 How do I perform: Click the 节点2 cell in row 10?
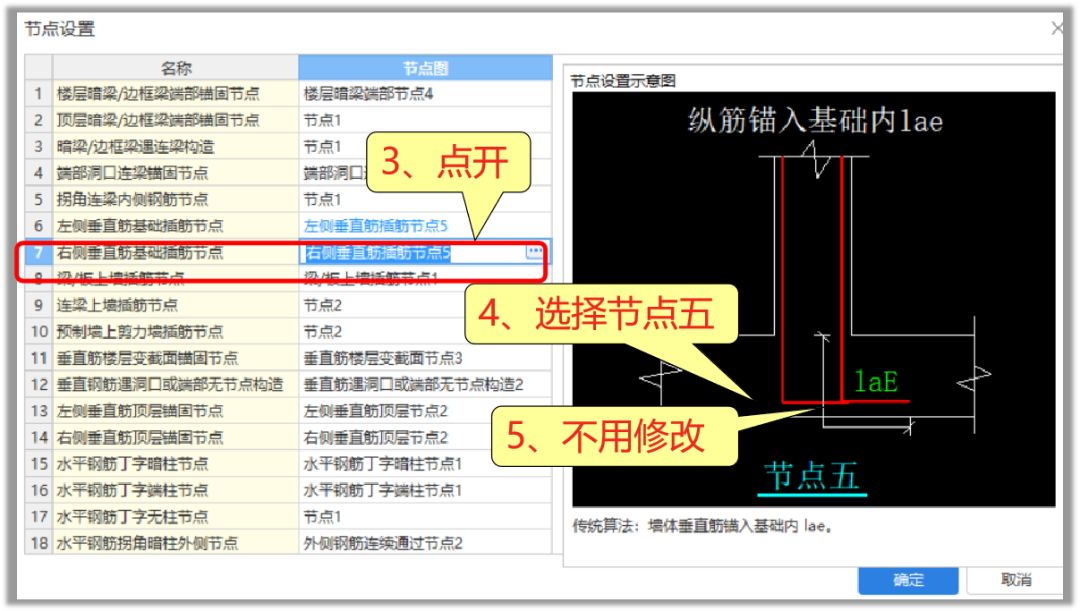click(425, 332)
